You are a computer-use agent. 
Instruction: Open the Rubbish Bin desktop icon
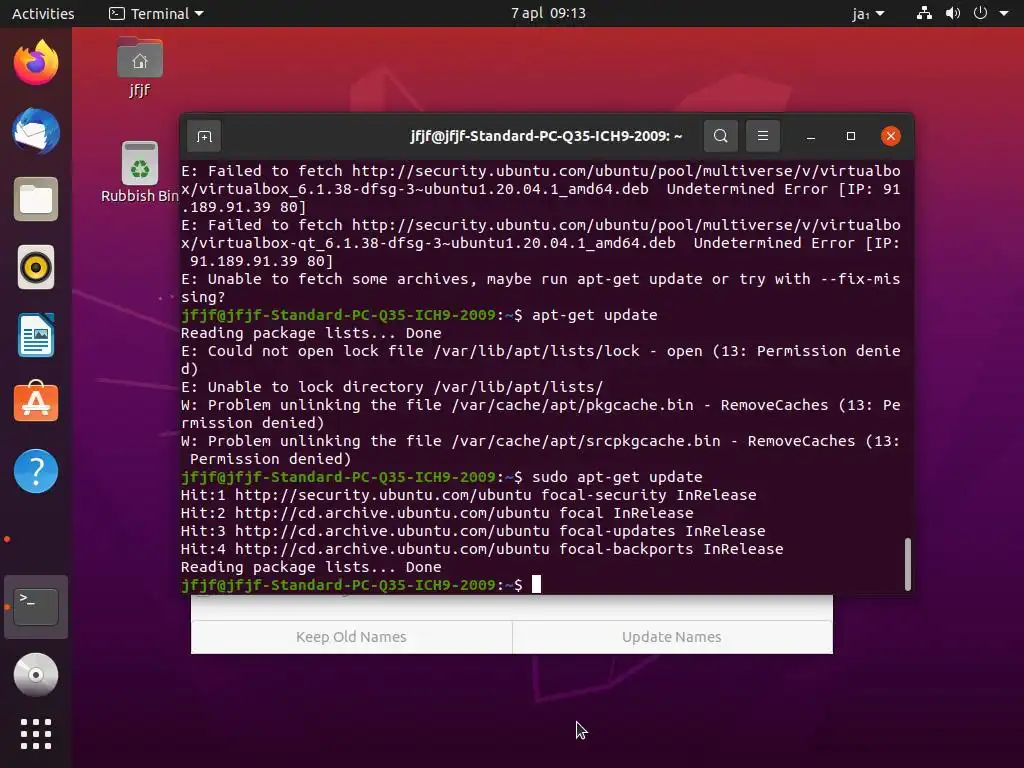(140, 172)
